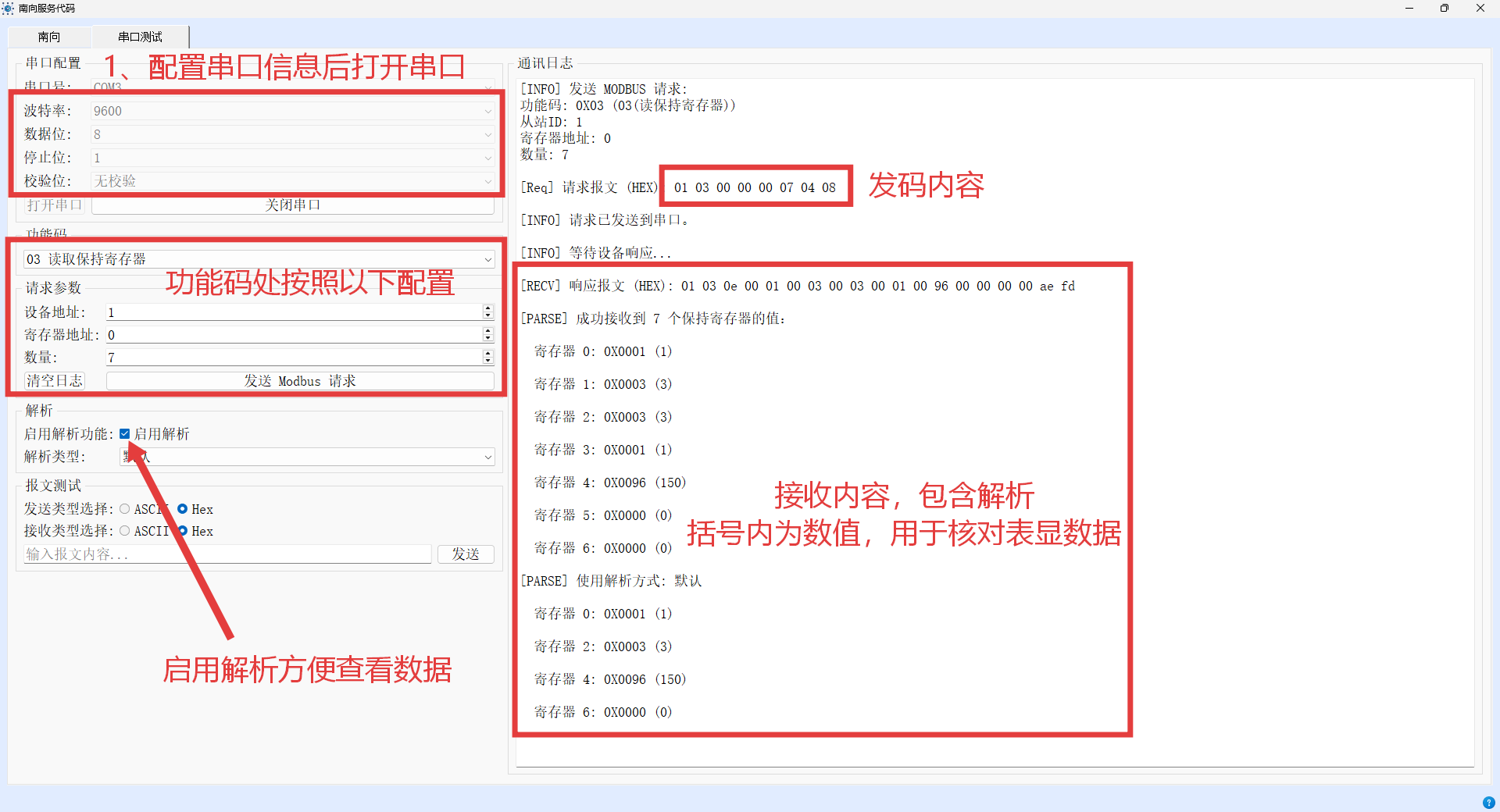This screenshot has width=1500, height=812.
Task: Switch to the 南向 tab
Action: tap(49, 37)
